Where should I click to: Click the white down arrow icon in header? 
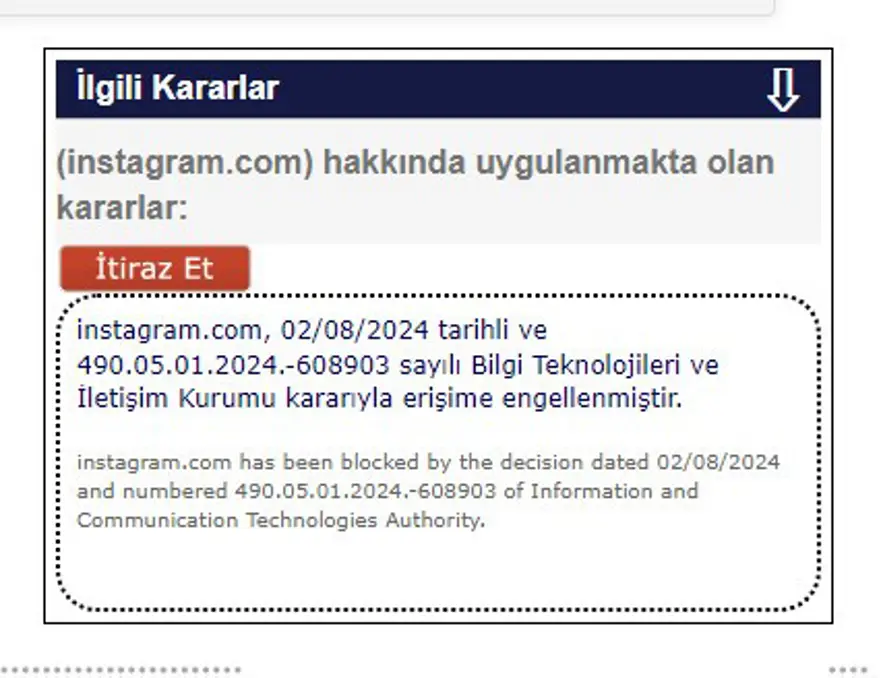click(783, 90)
